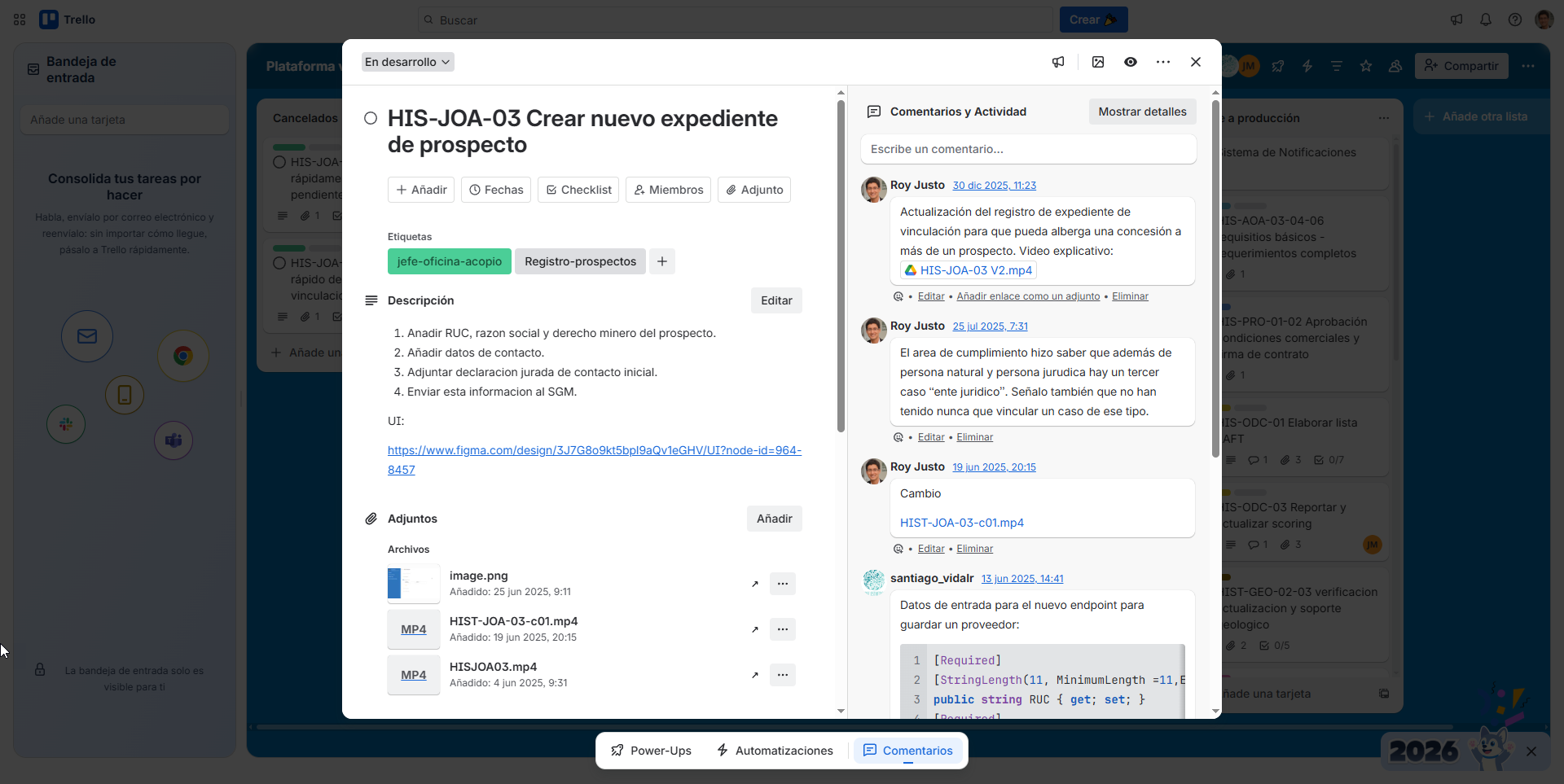Viewport: 1564px width, 784px height.
Task: Switch to Power-Ups tab
Action: [652, 751]
